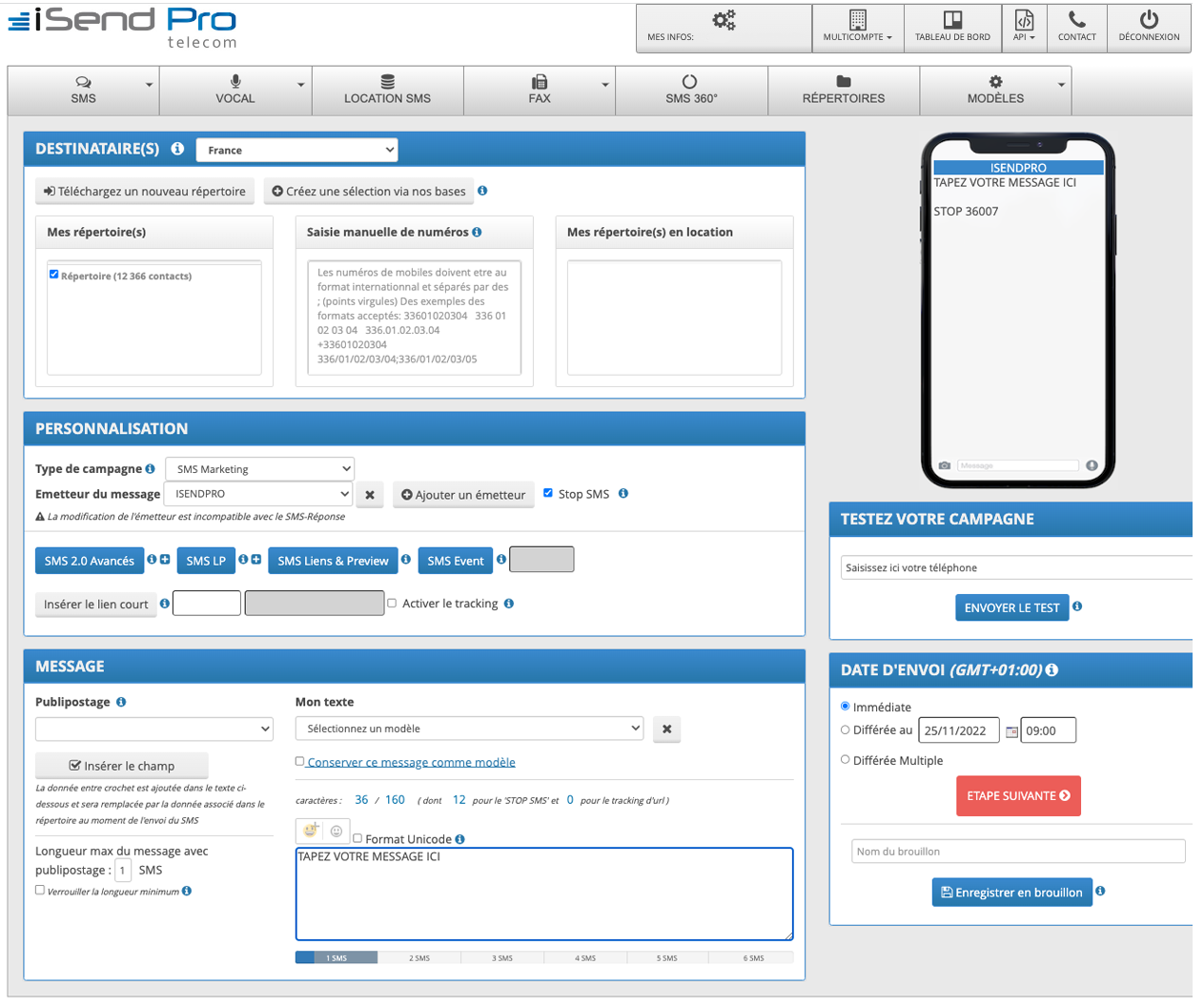Click ENVOYER LE TEST to test the campaign
The height and width of the screenshot is (1007, 1204).
point(1011,607)
